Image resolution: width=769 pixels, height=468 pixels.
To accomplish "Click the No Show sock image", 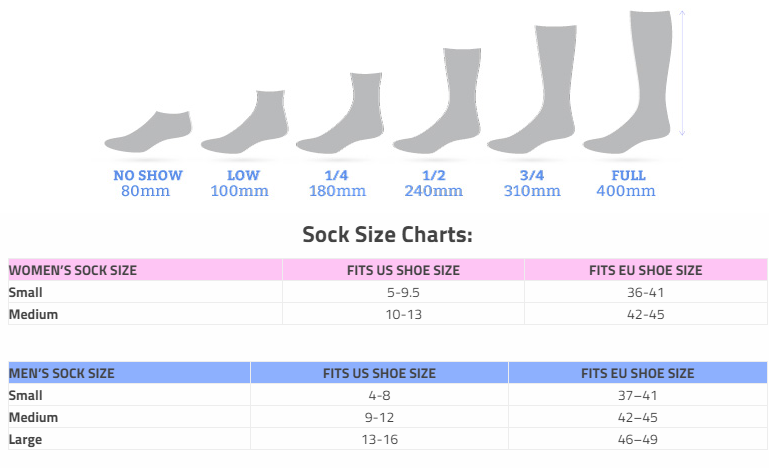I will pos(147,132).
